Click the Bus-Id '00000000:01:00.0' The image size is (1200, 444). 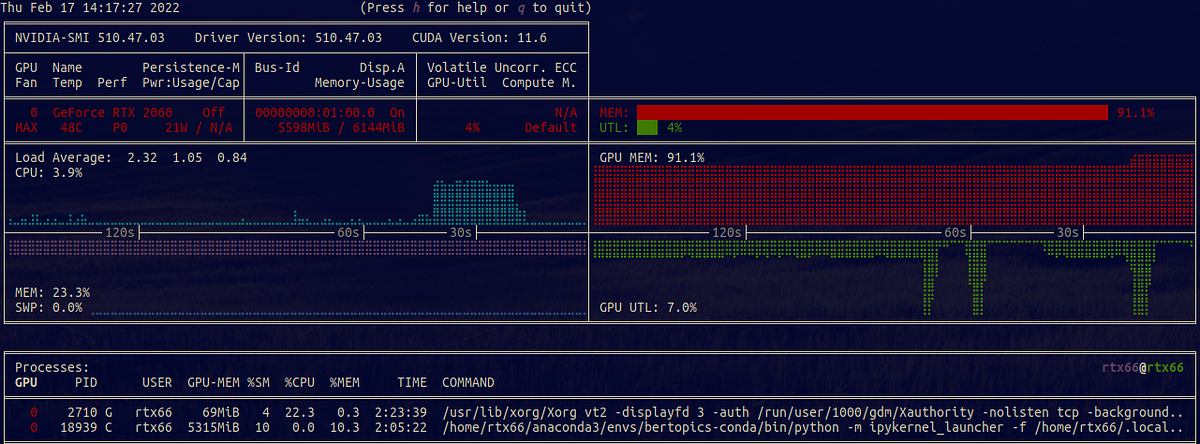316,113
